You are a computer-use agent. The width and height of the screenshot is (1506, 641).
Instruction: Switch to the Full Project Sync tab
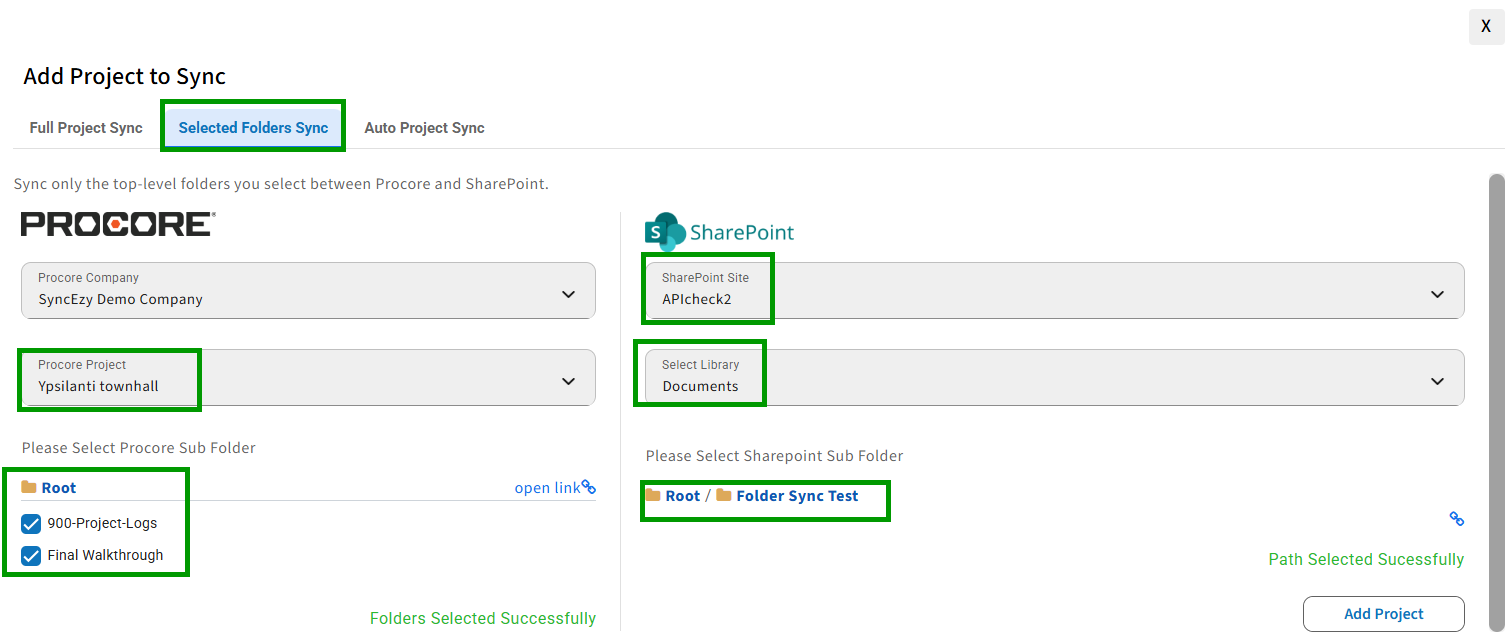point(86,128)
